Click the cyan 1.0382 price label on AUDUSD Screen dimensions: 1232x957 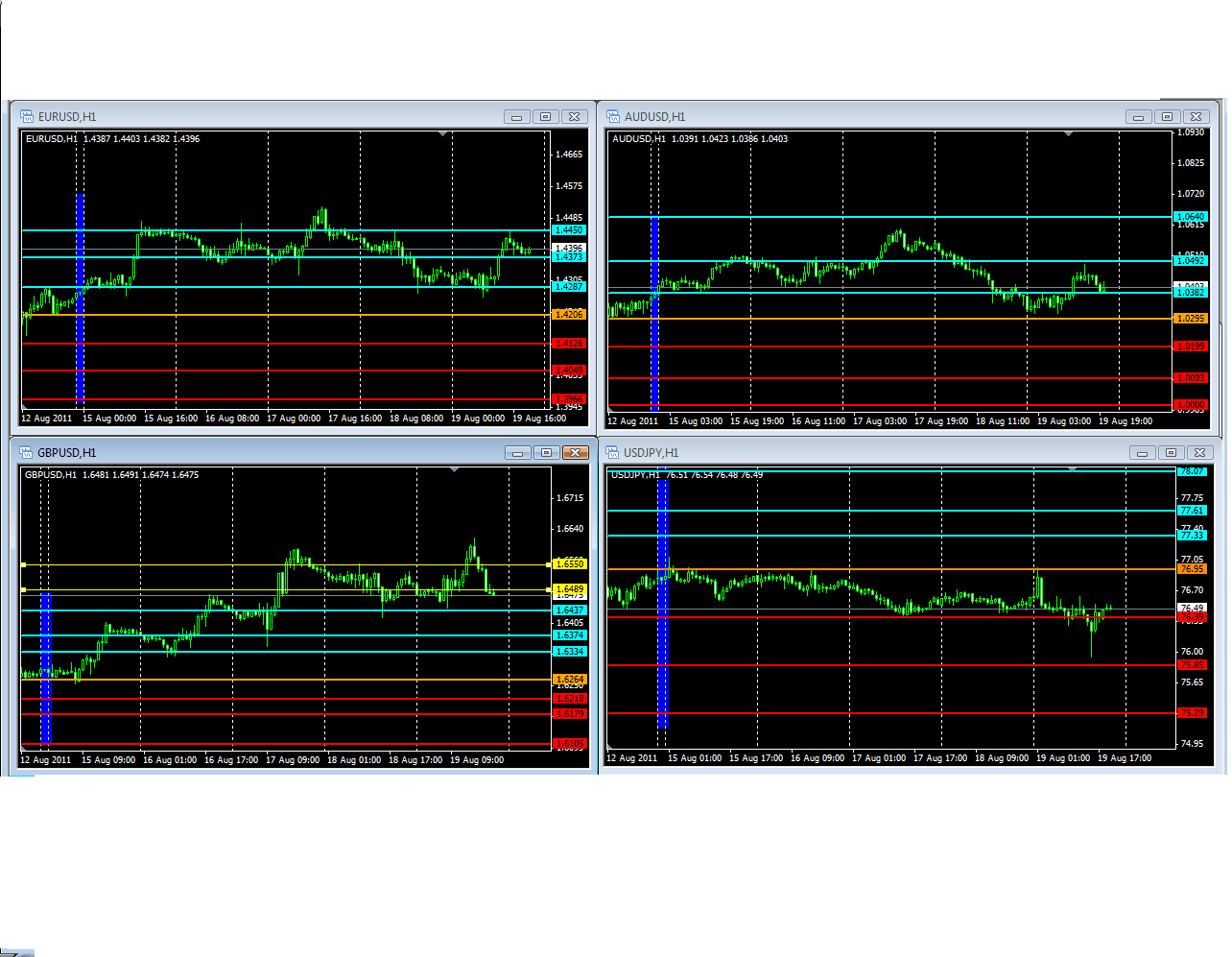(x=1191, y=293)
